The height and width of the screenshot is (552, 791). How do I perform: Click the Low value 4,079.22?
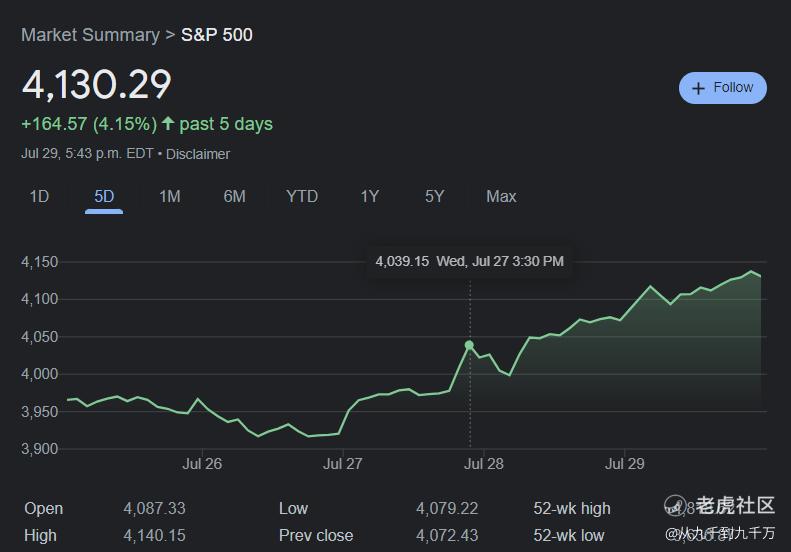pyautogui.click(x=447, y=508)
